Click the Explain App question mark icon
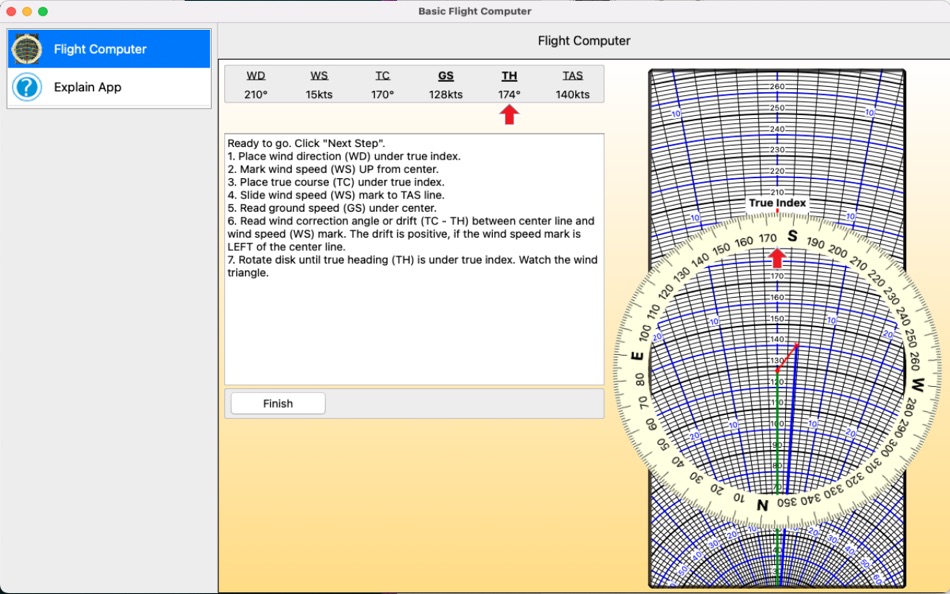 point(27,87)
